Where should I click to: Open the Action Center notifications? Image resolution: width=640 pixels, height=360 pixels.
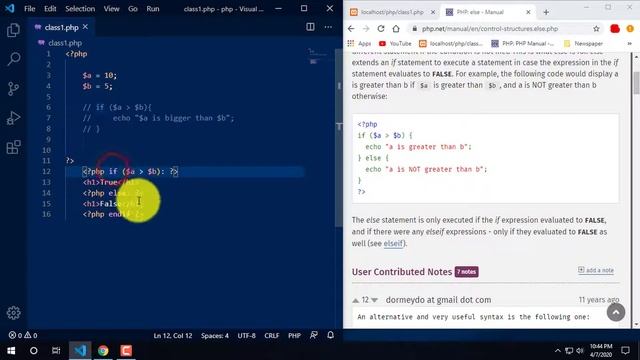[626, 351]
